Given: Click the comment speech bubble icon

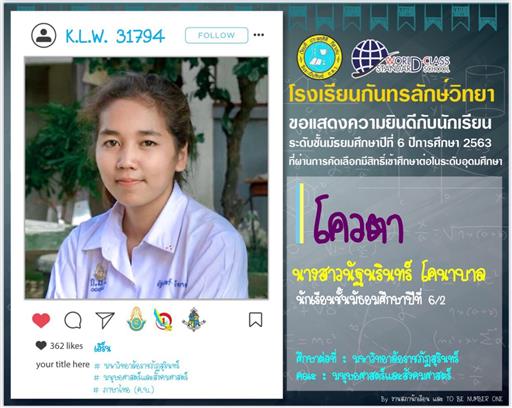Looking at the screenshot, I should (x=73, y=320).
